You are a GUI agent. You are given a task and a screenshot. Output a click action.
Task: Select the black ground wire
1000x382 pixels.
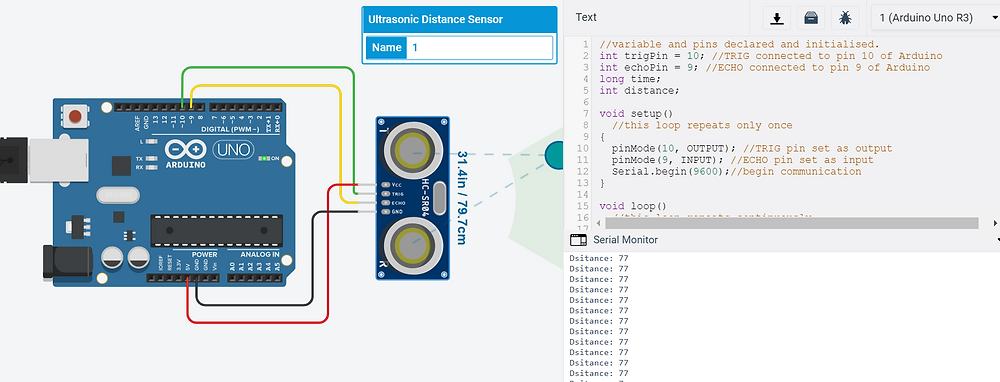click(255, 304)
